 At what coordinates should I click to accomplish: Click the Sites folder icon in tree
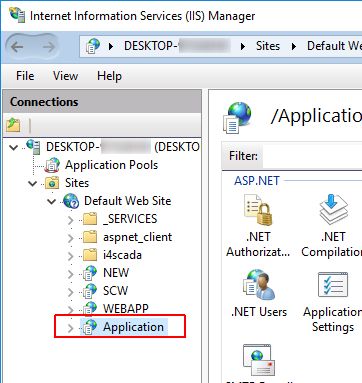52,183
